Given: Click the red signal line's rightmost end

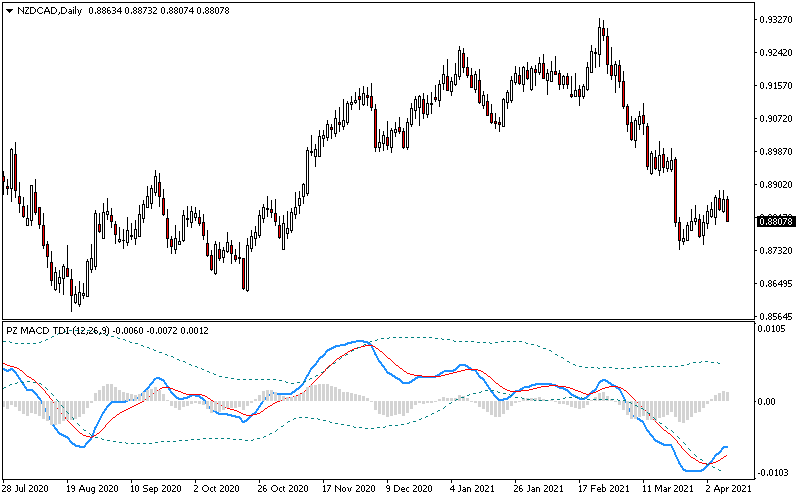Looking at the screenshot, I should point(727,455).
